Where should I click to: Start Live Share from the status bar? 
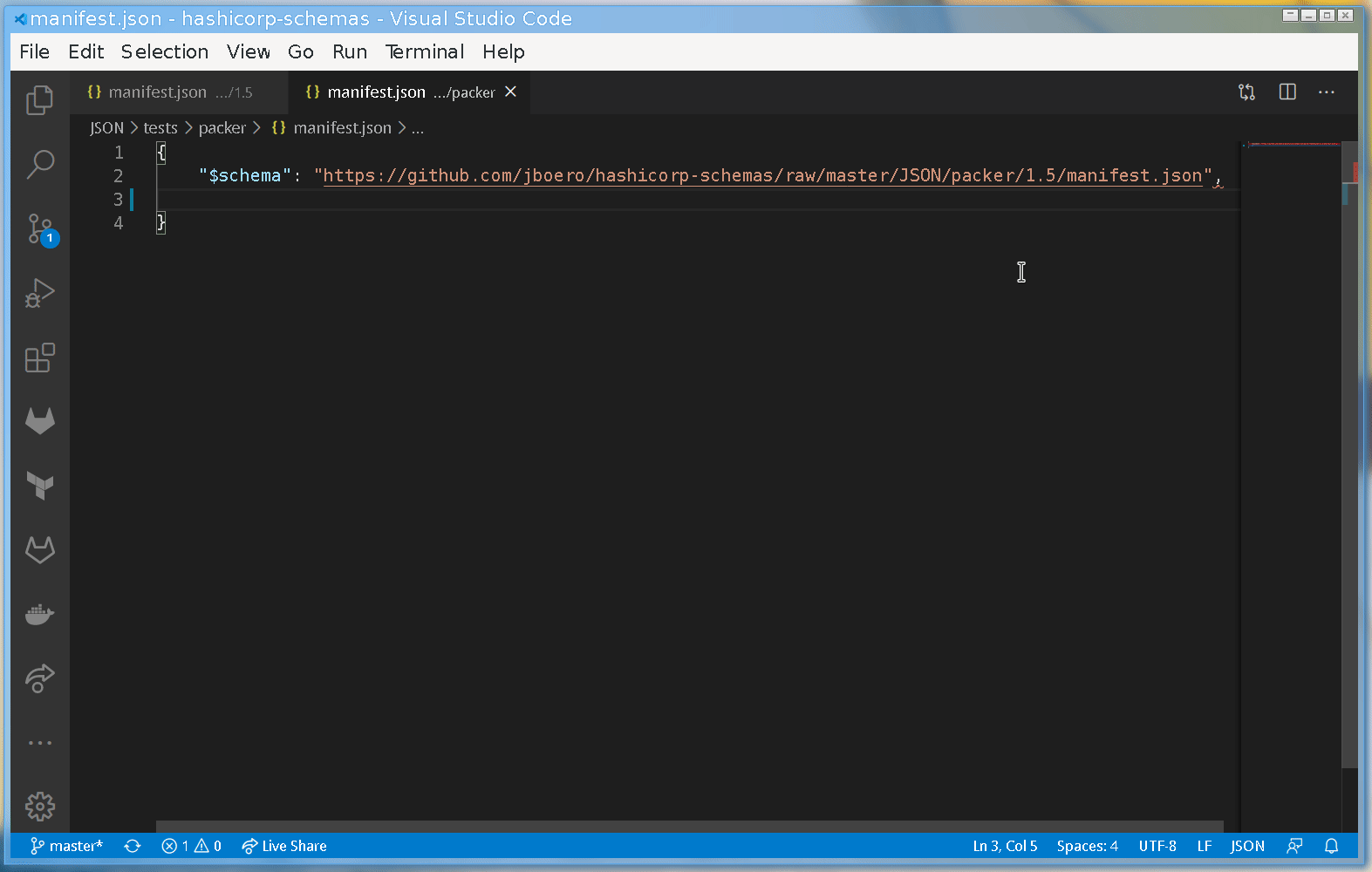(x=284, y=846)
